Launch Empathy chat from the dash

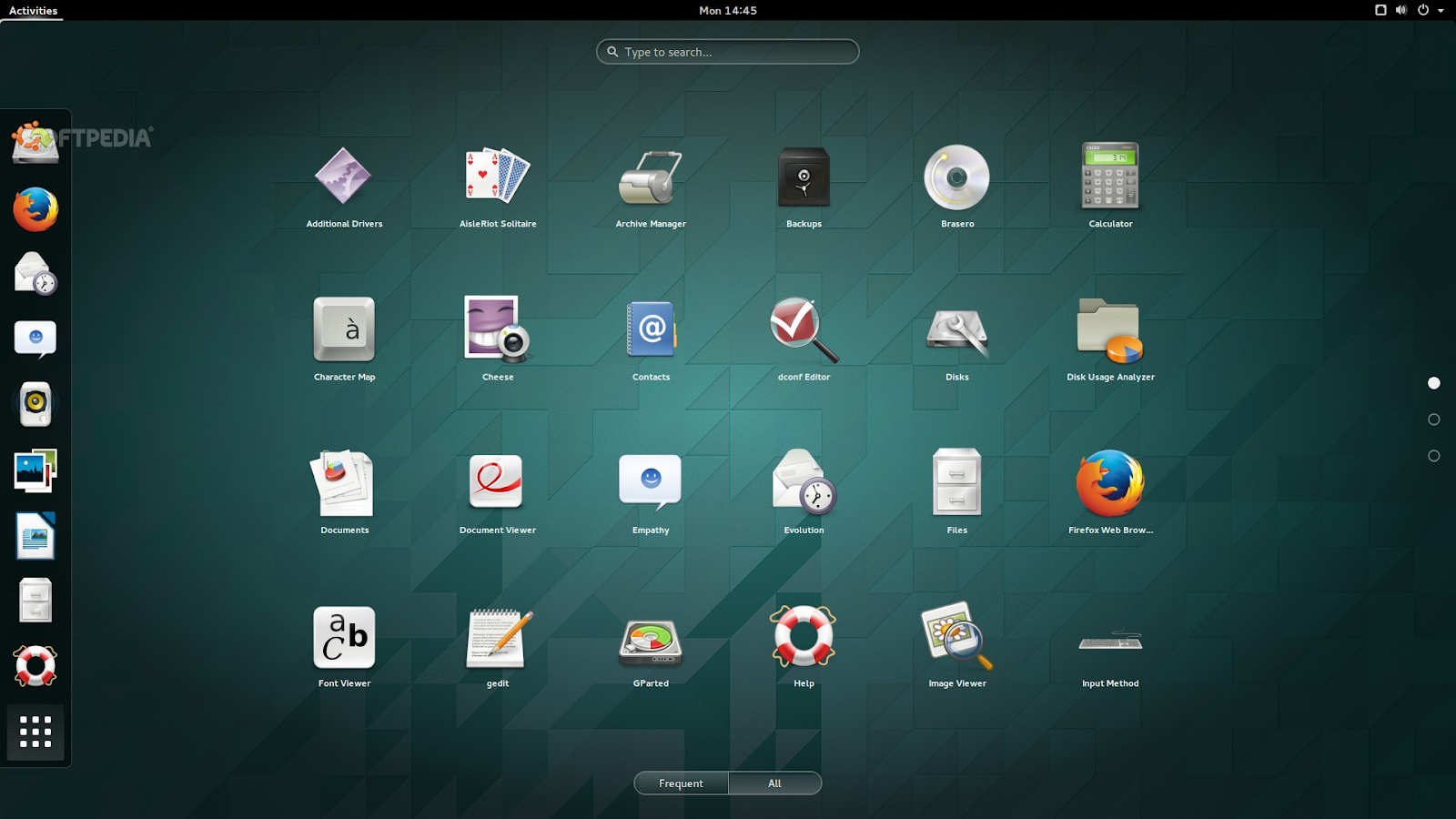pyautogui.click(x=35, y=339)
